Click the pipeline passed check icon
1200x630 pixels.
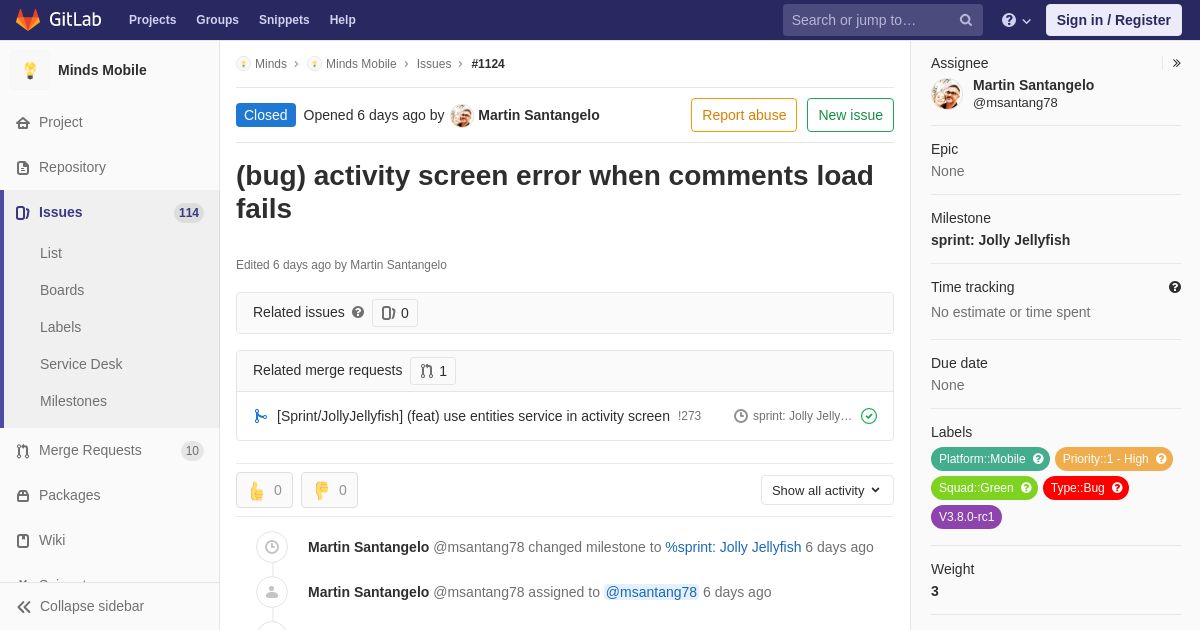(x=869, y=416)
